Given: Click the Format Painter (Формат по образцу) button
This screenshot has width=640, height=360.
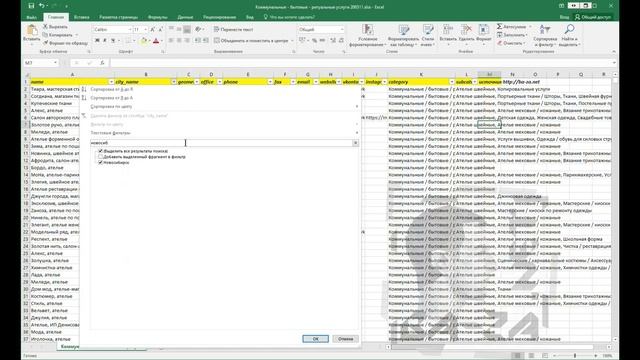Looking at the screenshot, I should [66, 43].
